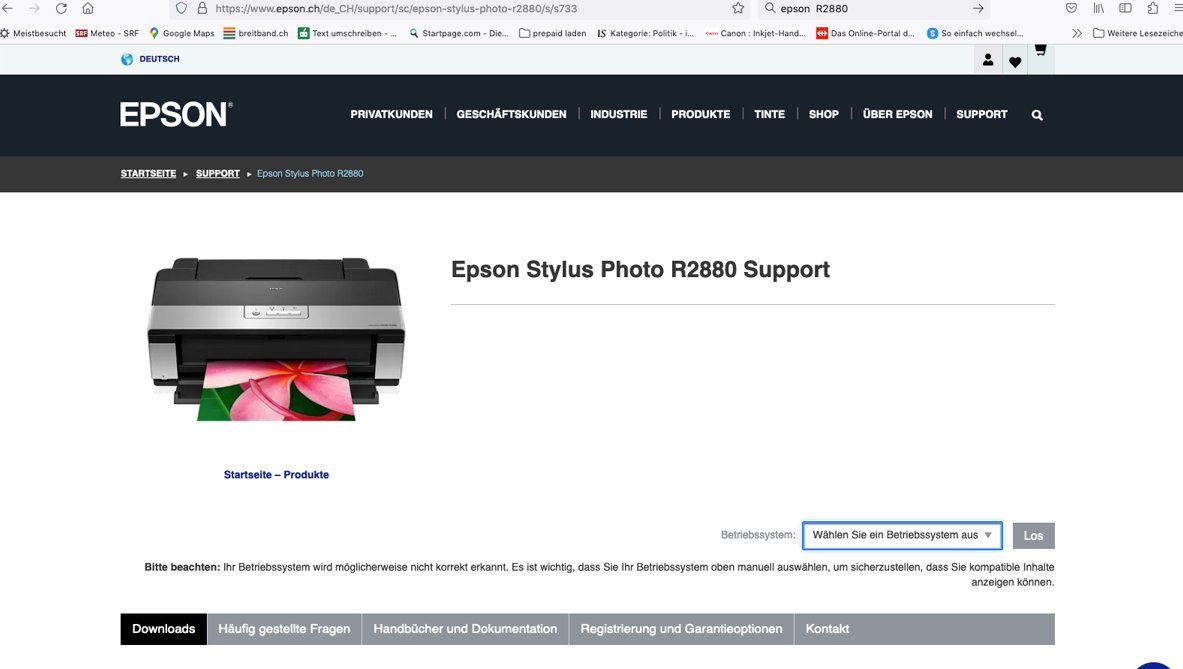Open the Weitere Lesezeichen folder
This screenshot has height=669, width=1183.
click(x=1138, y=33)
